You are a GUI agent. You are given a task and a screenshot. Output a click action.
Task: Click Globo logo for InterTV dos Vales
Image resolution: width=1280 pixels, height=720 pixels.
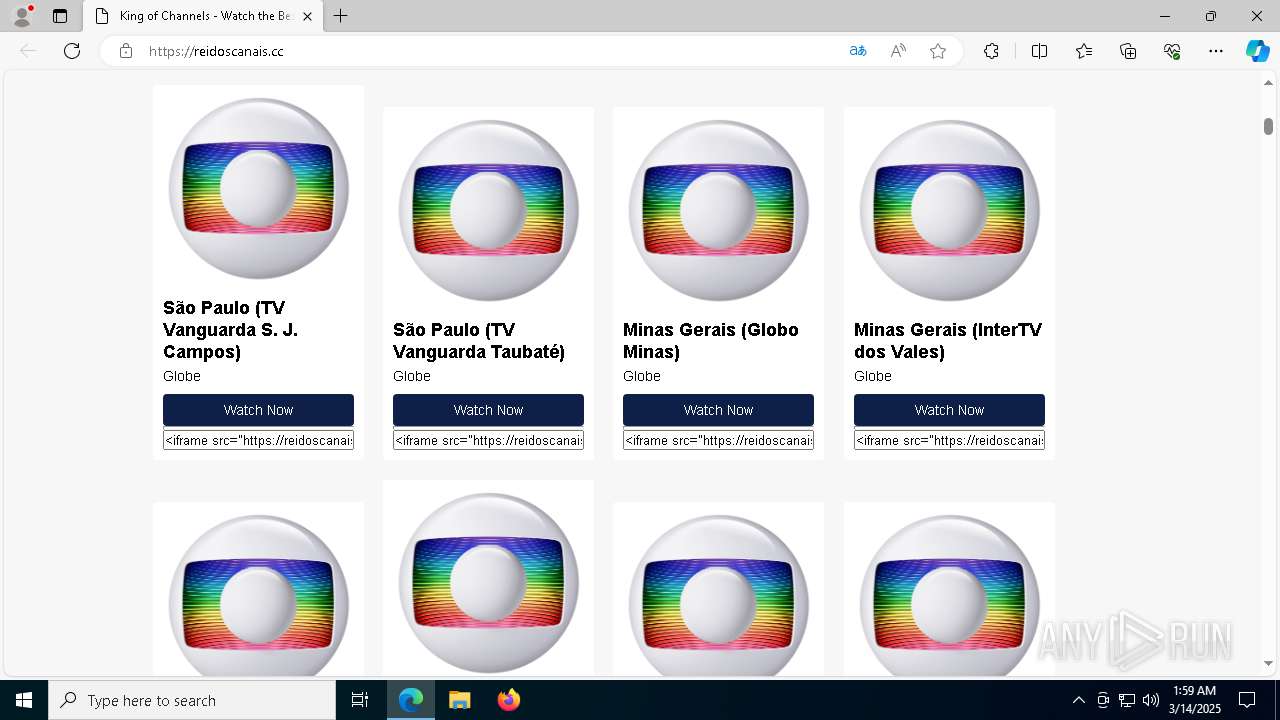(949, 210)
